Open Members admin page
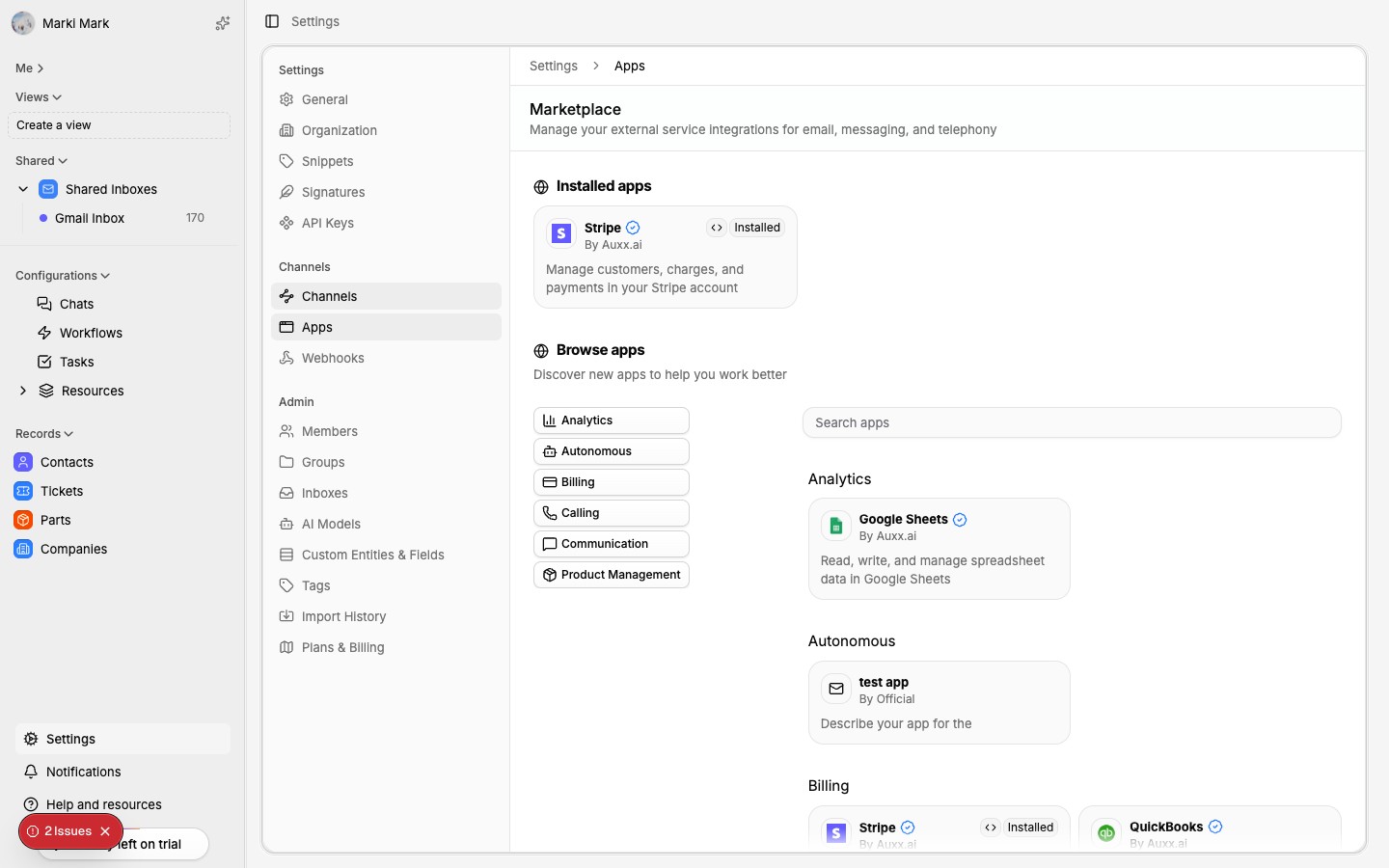 [x=386, y=431]
